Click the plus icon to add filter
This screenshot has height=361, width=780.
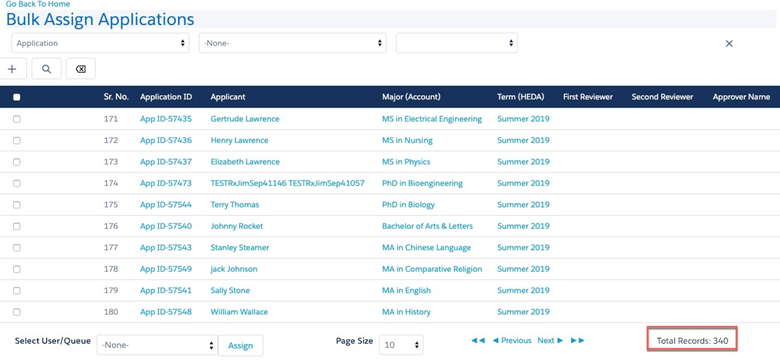click(x=12, y=69)
